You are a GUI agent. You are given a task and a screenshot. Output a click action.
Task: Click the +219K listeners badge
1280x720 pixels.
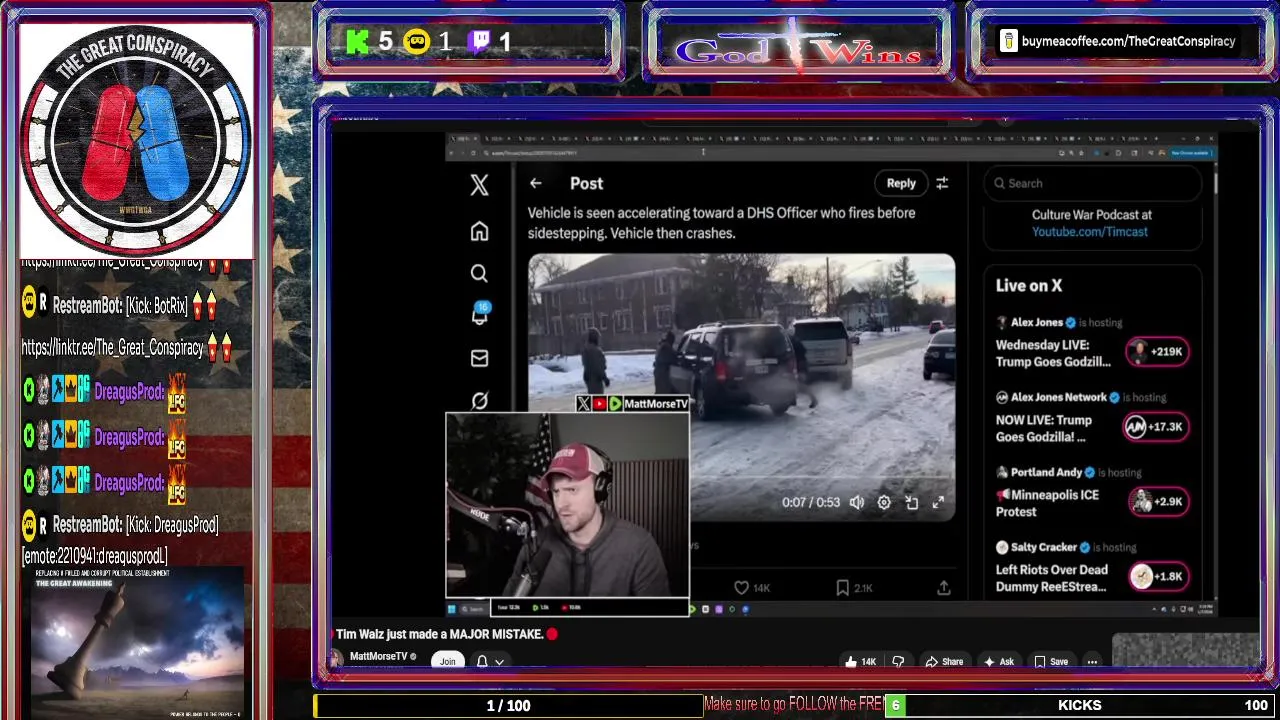(1157, 352)
